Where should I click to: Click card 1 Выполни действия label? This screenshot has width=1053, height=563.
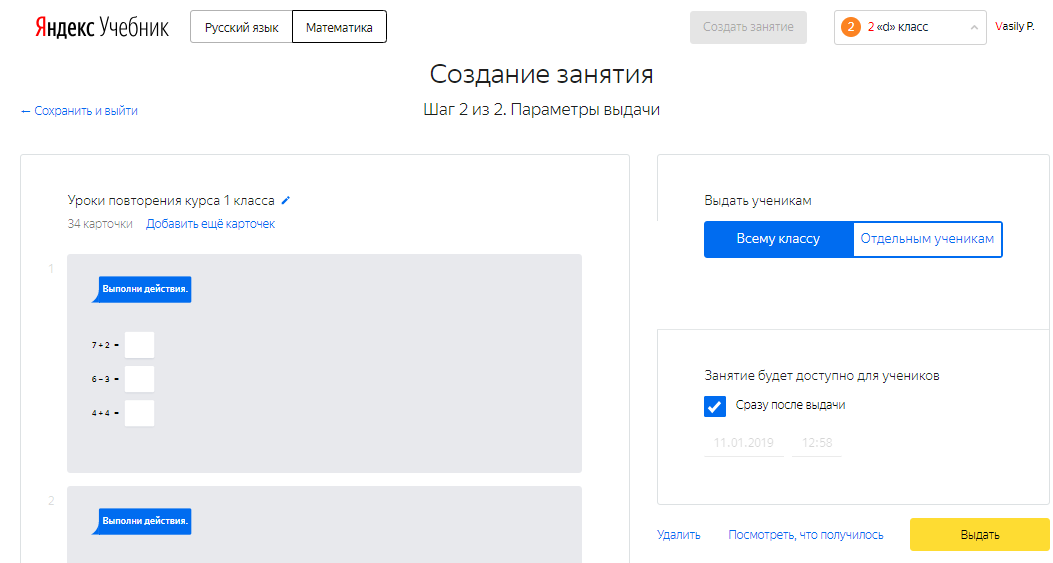tap(142, 289)
